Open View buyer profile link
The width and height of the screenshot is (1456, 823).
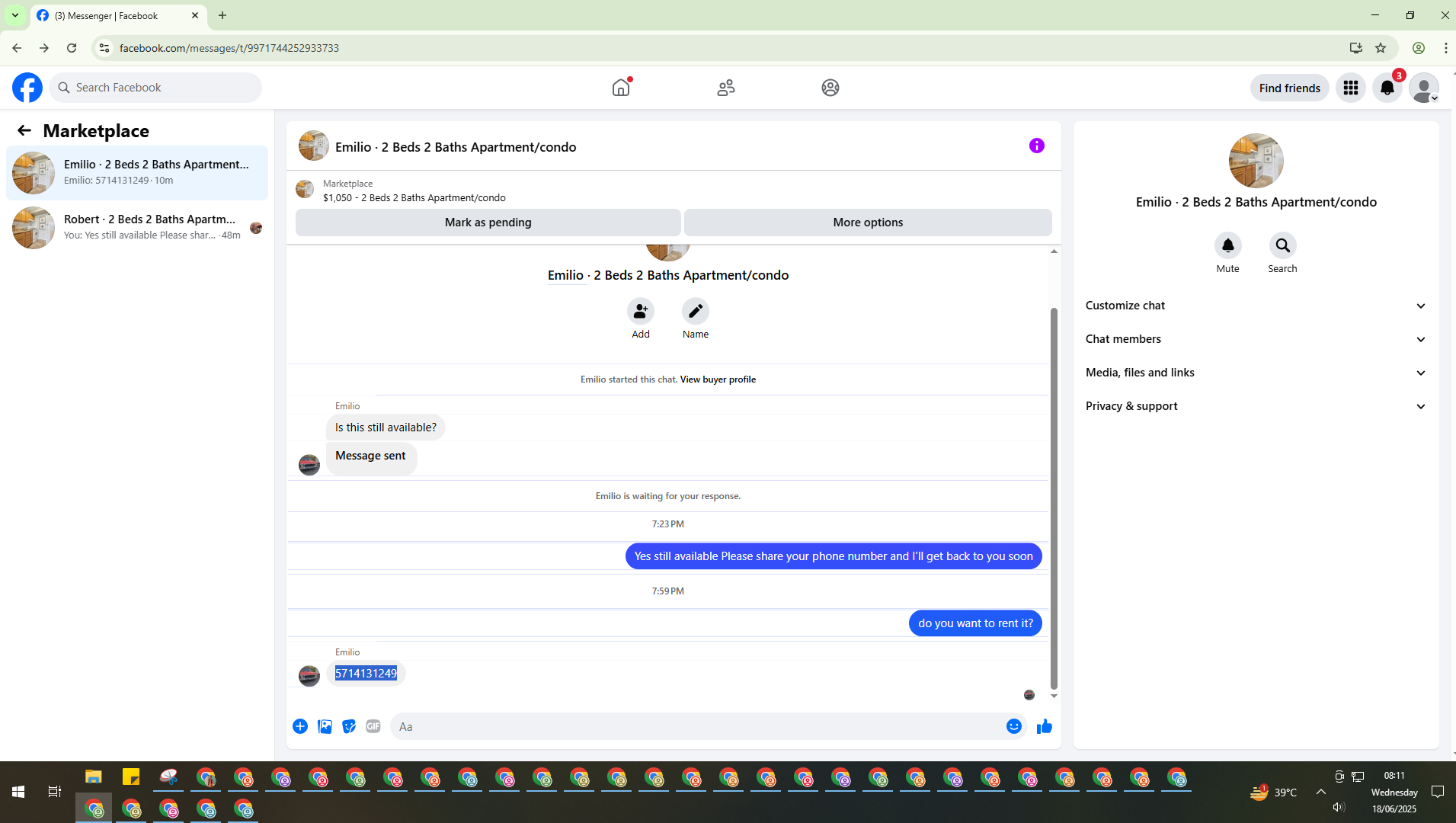coord(718,379)
